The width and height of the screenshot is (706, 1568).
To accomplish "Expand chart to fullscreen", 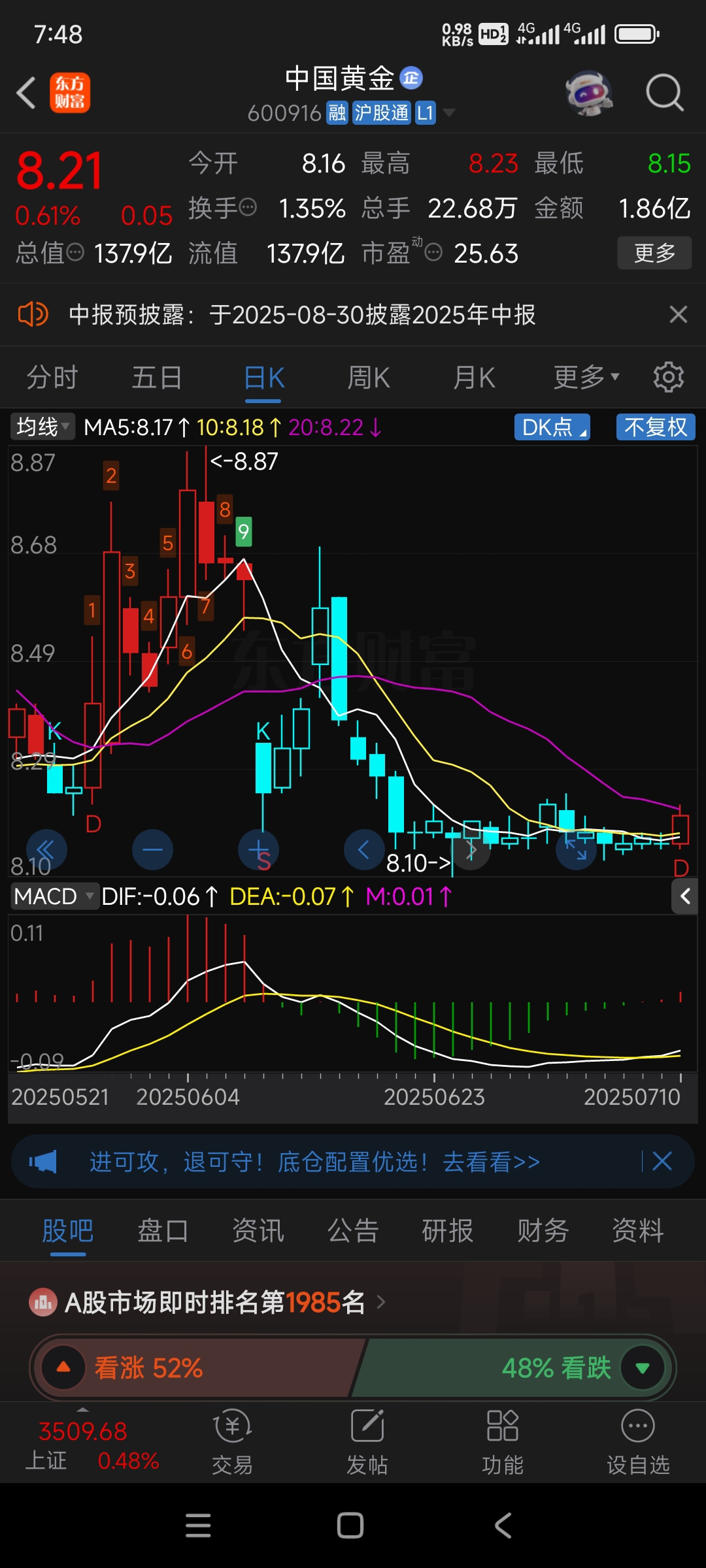I will coord(576,850).
